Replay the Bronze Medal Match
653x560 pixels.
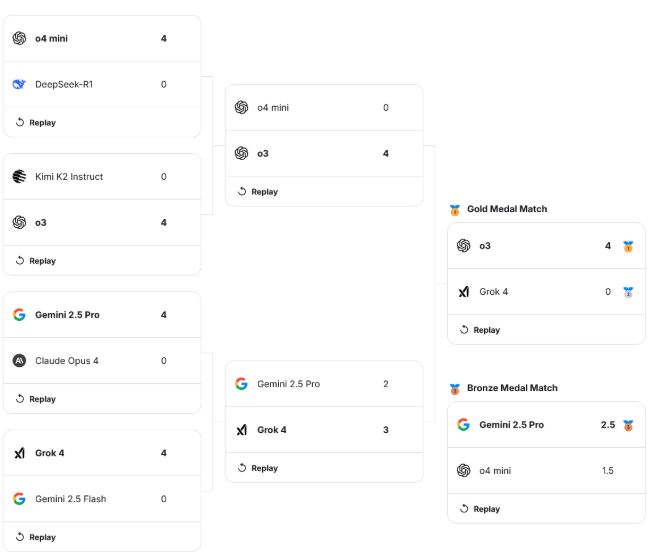(480, 509)
